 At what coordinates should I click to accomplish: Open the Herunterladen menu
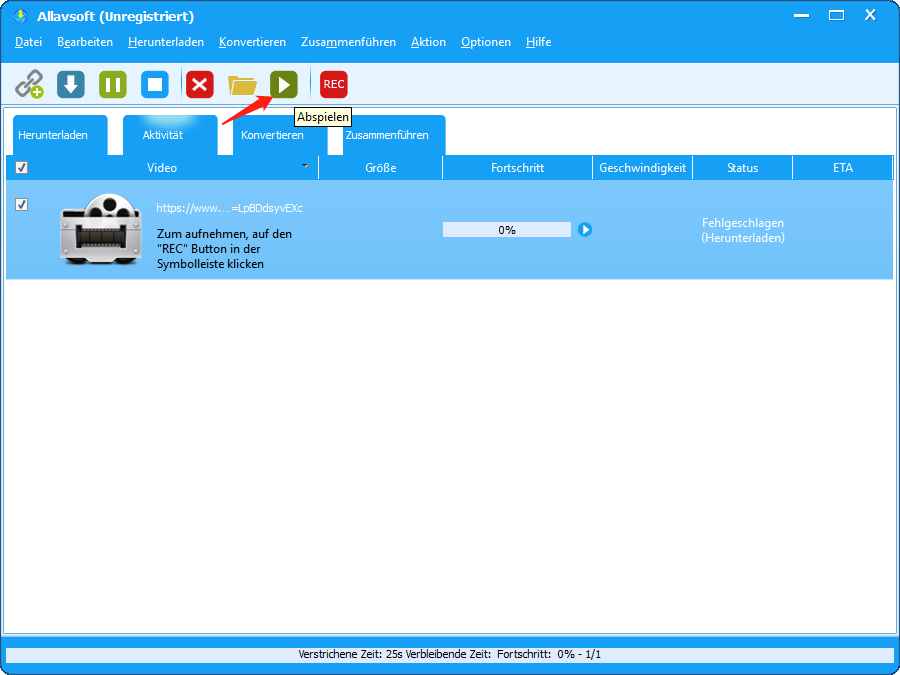[166, 42]
